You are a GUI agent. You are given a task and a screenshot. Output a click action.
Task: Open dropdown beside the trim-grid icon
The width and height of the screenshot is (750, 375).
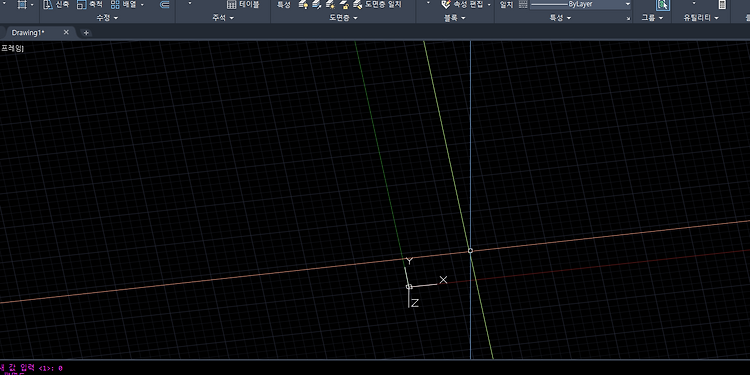click(33, 5)
